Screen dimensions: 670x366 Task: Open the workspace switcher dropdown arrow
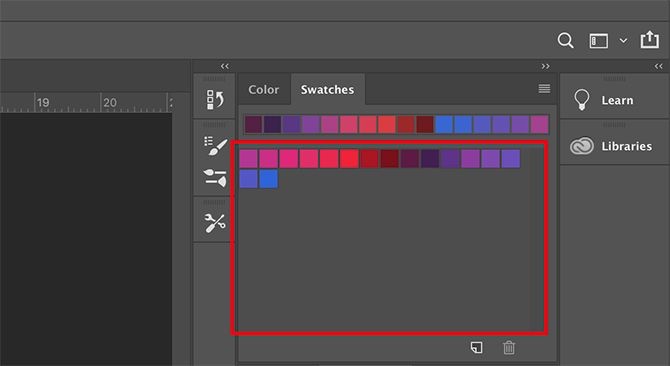coord(623,41)
